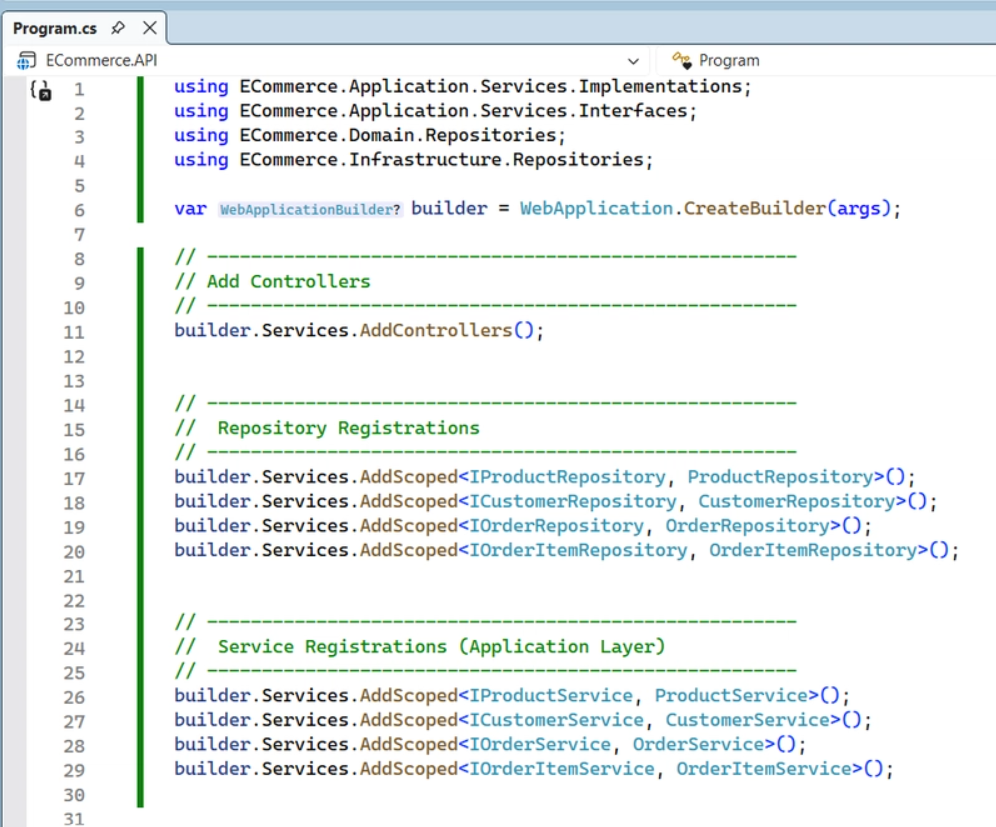Click the ECommerce.API project icon
Screen dimensions: 996x827
[x=25, y=60]
